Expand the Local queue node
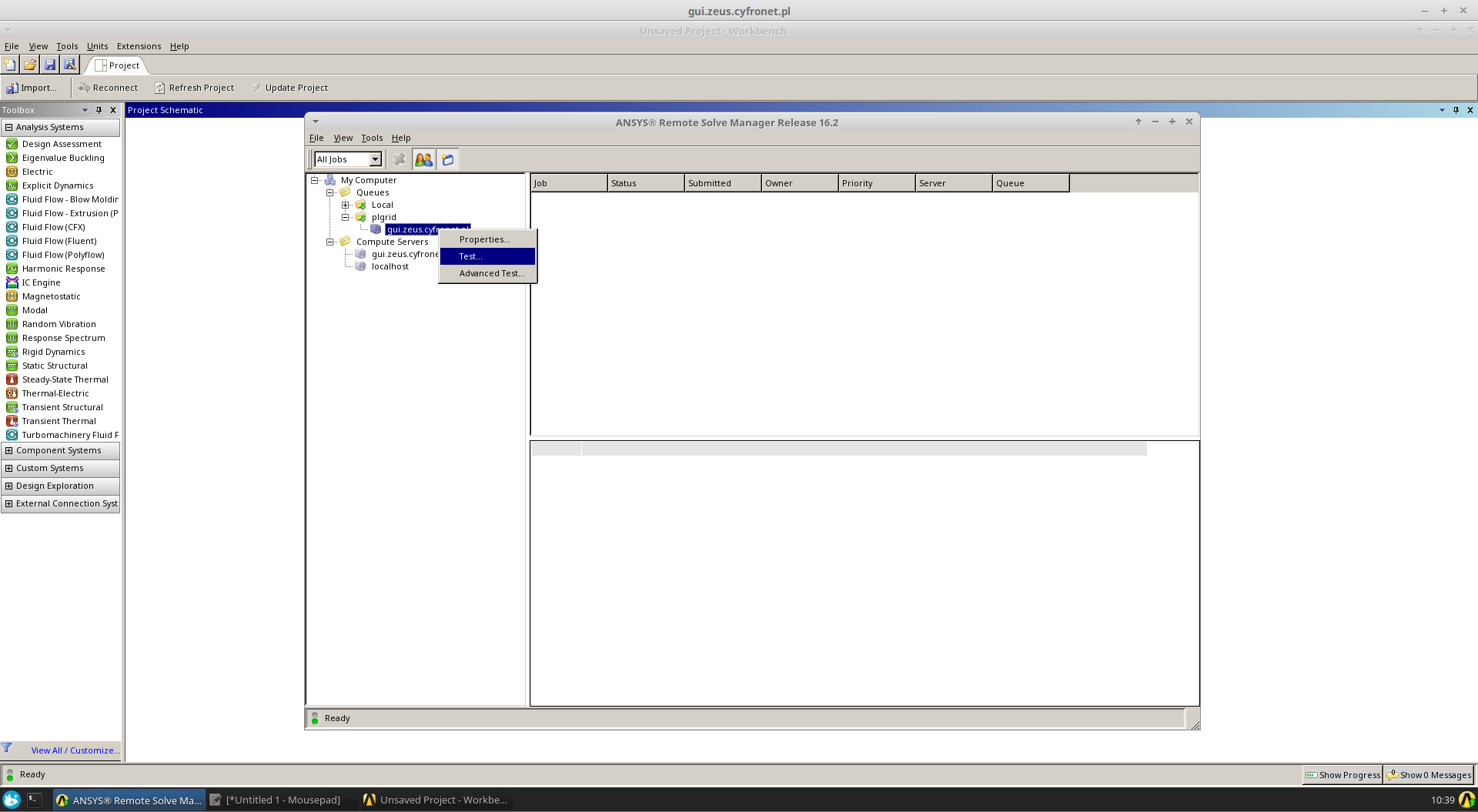 click(345, 205)
